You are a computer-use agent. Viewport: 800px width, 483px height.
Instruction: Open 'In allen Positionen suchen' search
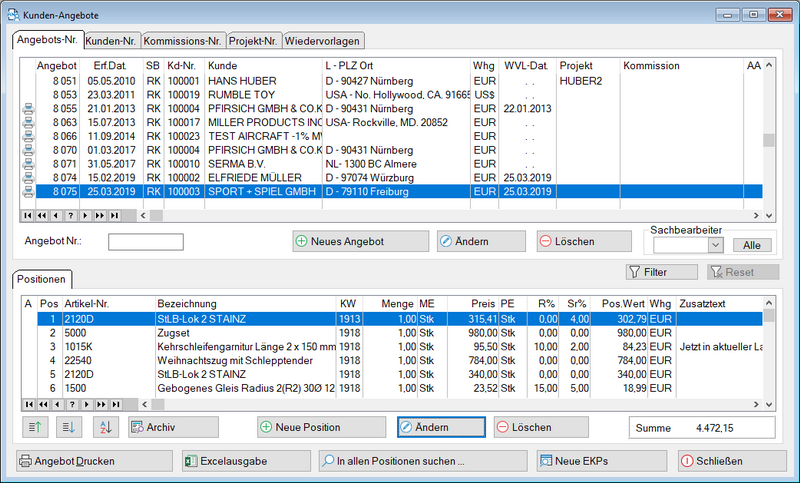click(x=421, y=461)
